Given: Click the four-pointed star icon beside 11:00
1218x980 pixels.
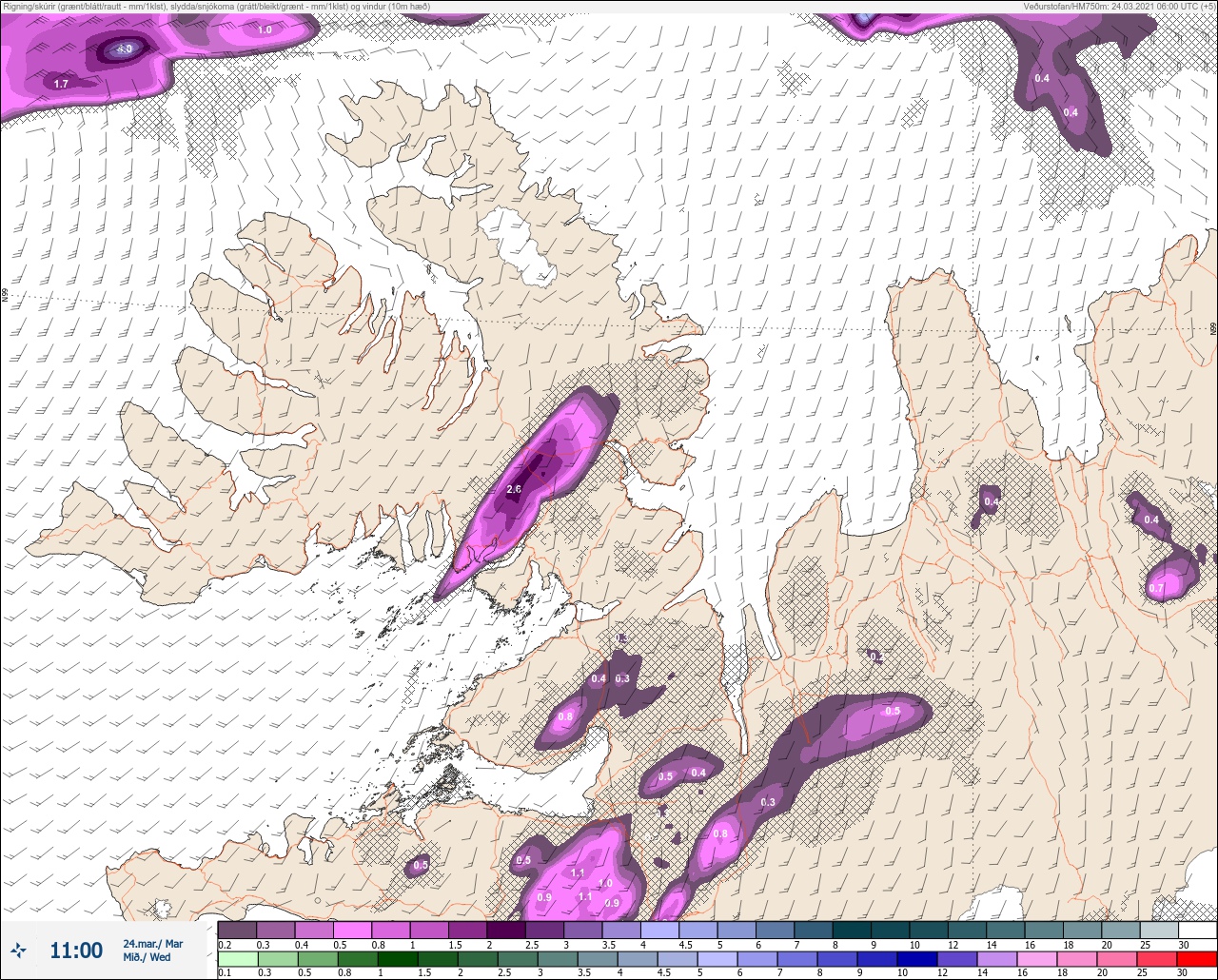Looking at the screenshot, I should click(19, 951).
